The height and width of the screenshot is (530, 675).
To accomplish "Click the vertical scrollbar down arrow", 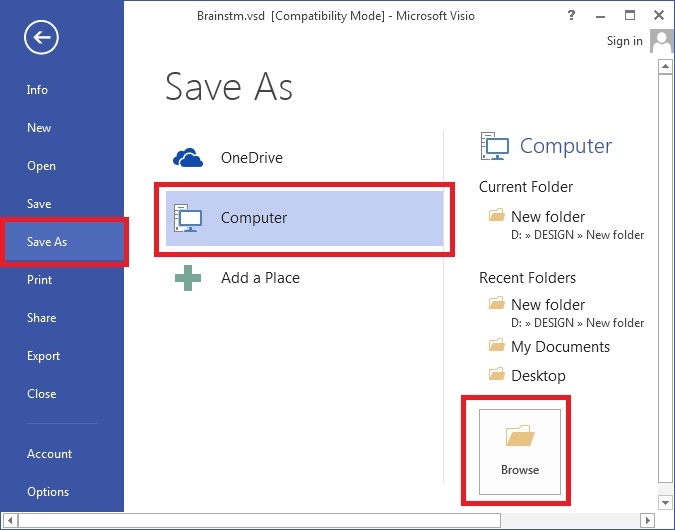I will [665, 502].
